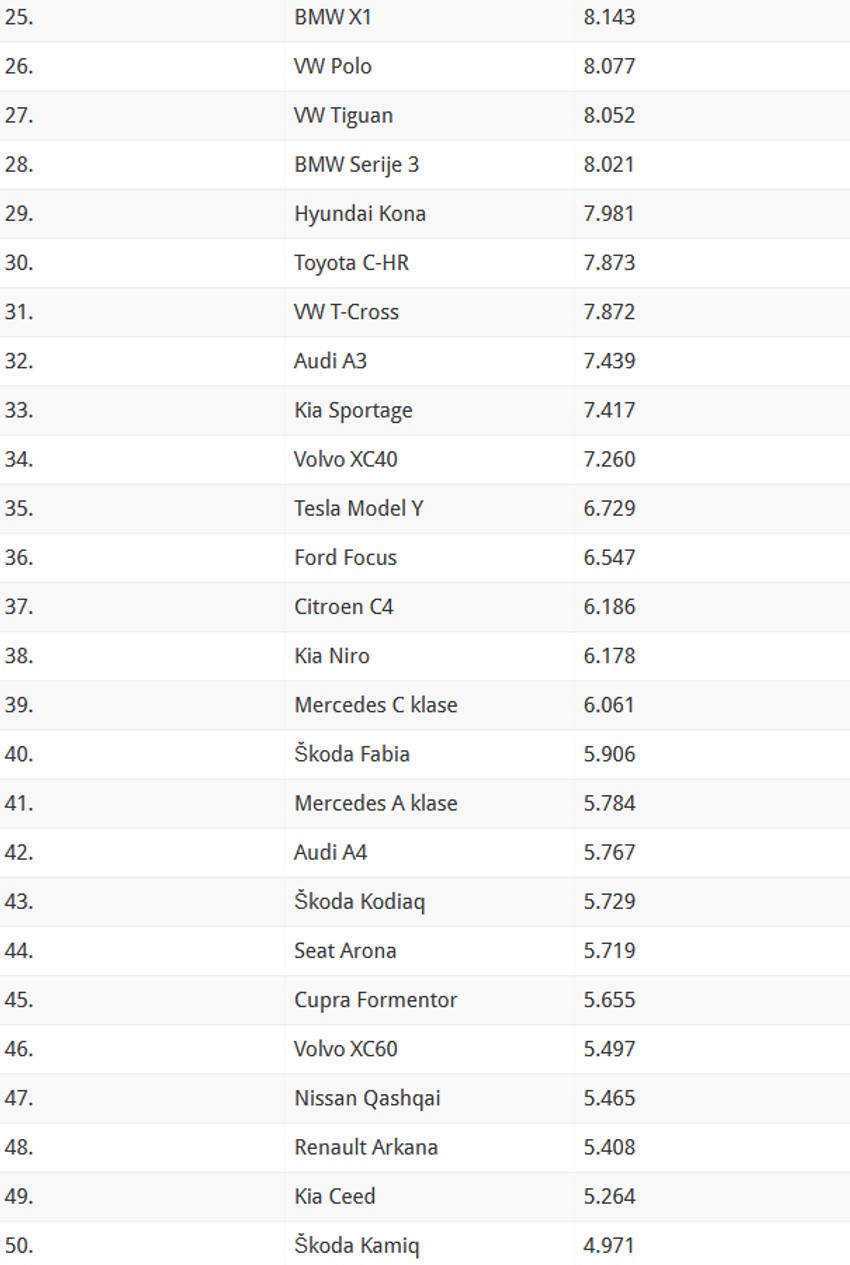Click the VW Tiguan entry
The width and height of the screenshot is (850, 1265).
[x=343, y=115]
